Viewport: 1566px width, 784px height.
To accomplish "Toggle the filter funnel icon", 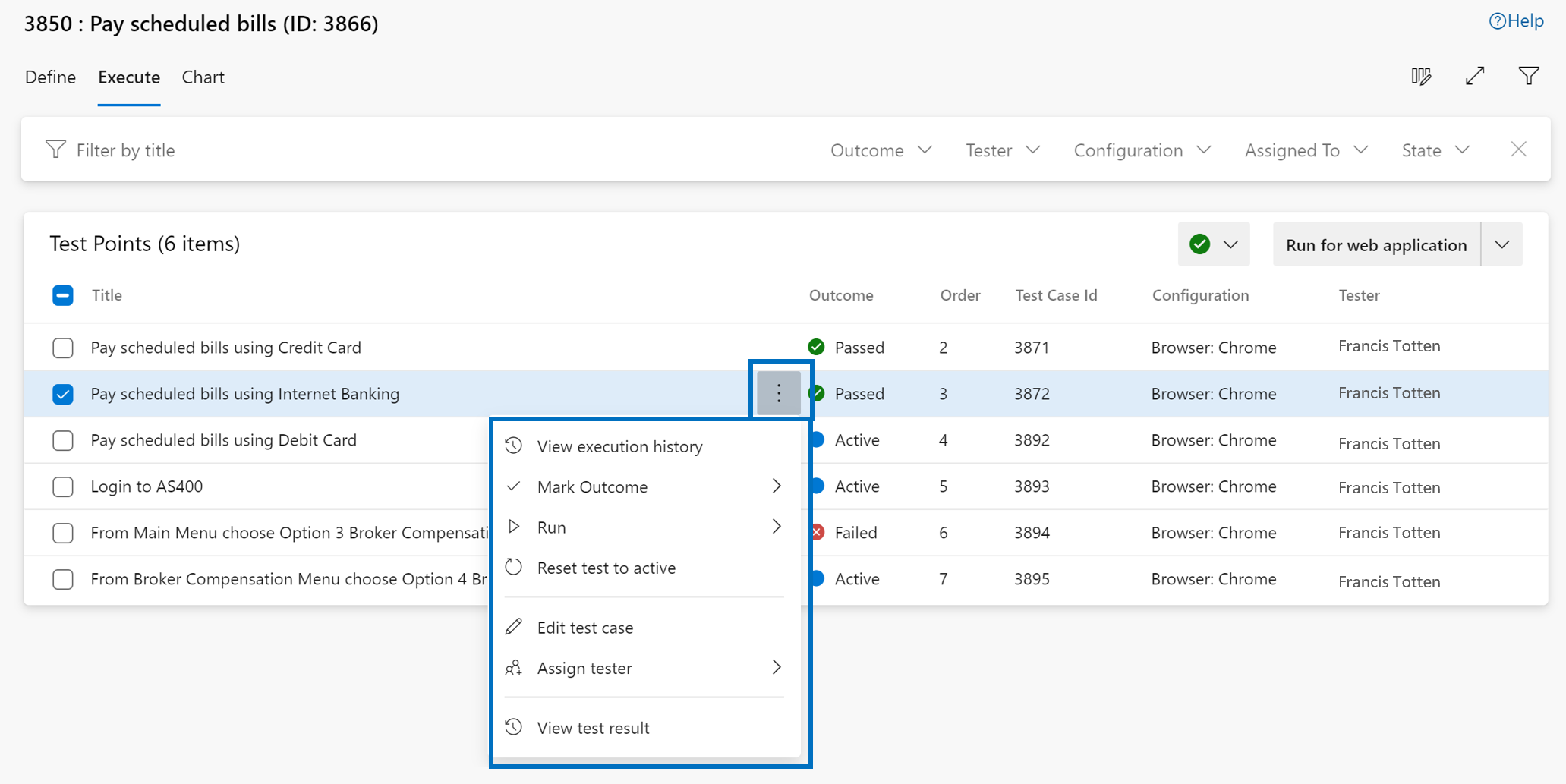I will pyautogui.click(x=1529, y=76).
